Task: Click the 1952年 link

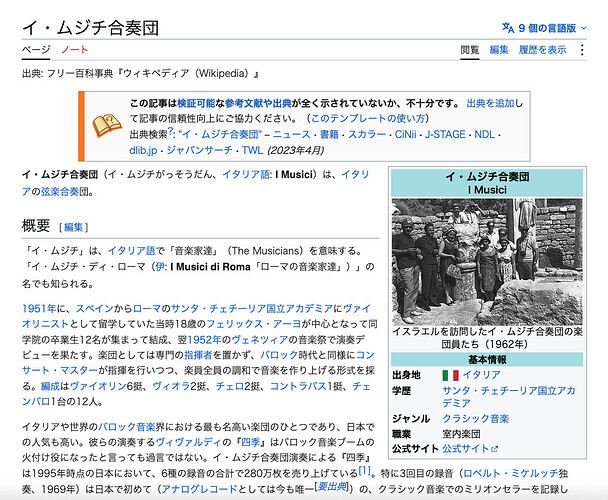Action: [x=204, y=340]
